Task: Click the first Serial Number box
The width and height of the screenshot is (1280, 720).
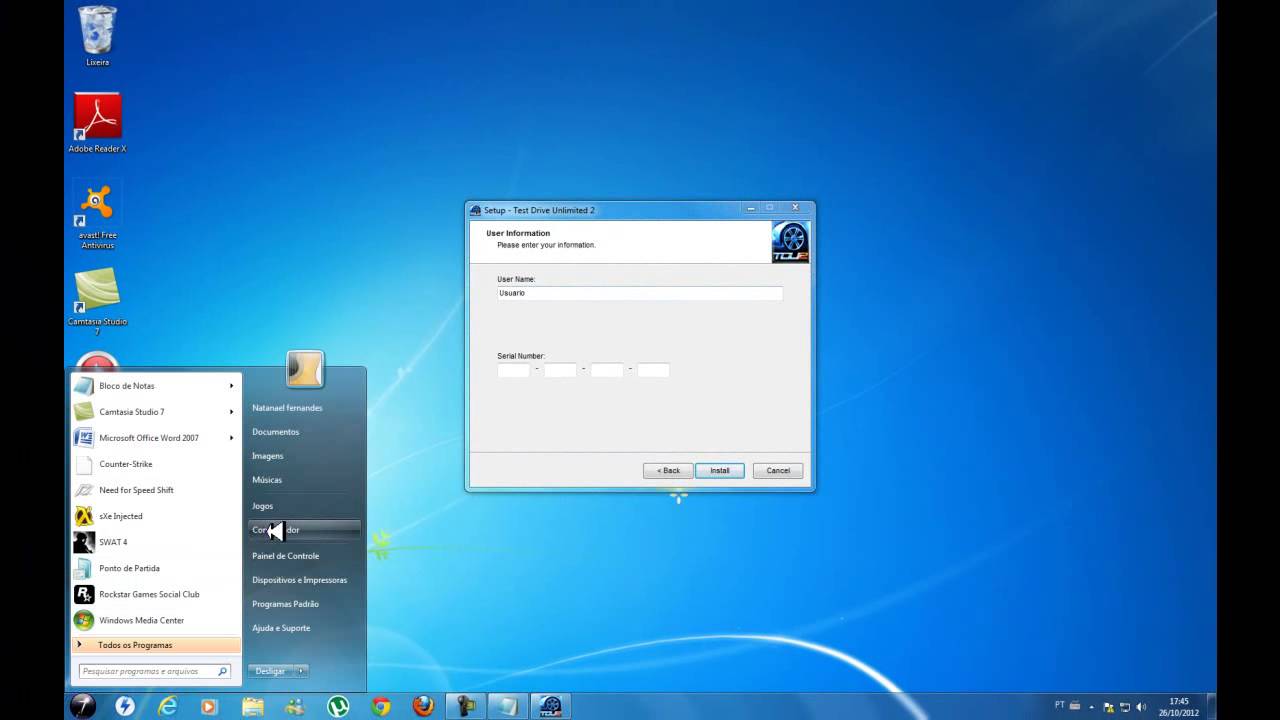Action: pos(513,370)
